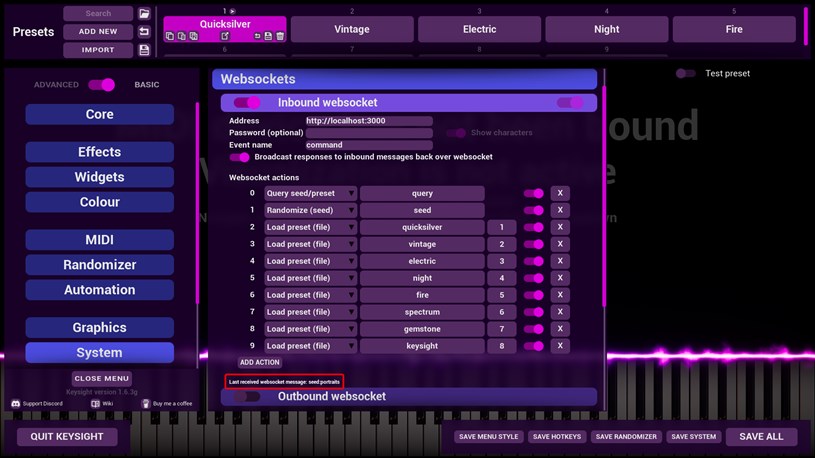Click the Websockets panel vertical scrollbar
This screenshot has width=815, height=458.
[x=604, y=197]
